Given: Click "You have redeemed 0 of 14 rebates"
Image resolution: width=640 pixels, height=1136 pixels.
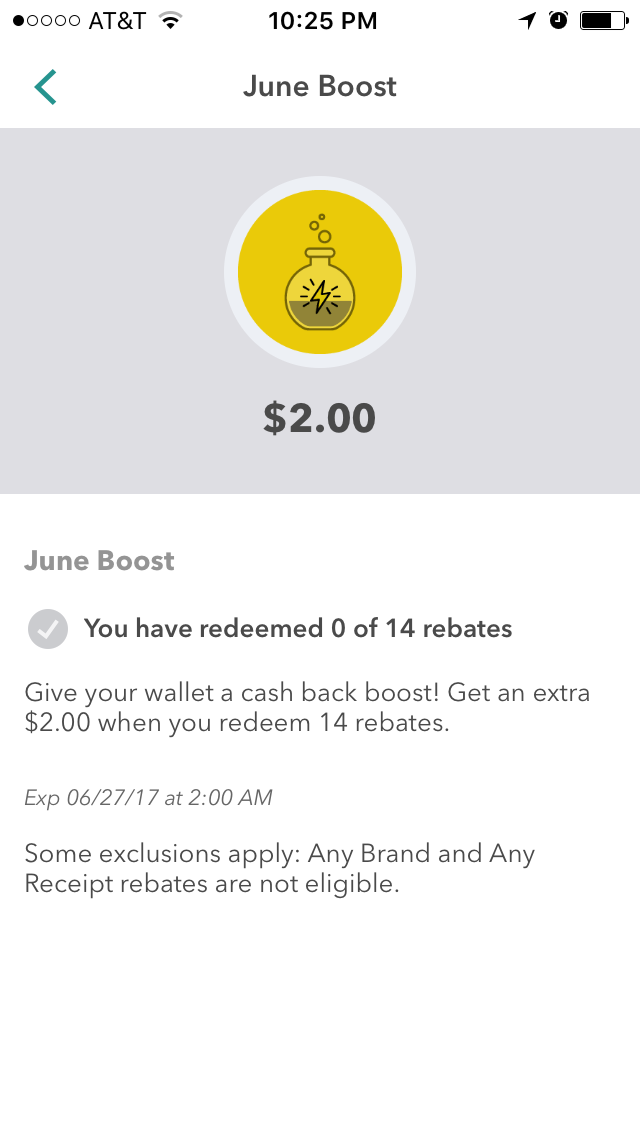Looking at the screenshot, I should click(x=298, y=629).
